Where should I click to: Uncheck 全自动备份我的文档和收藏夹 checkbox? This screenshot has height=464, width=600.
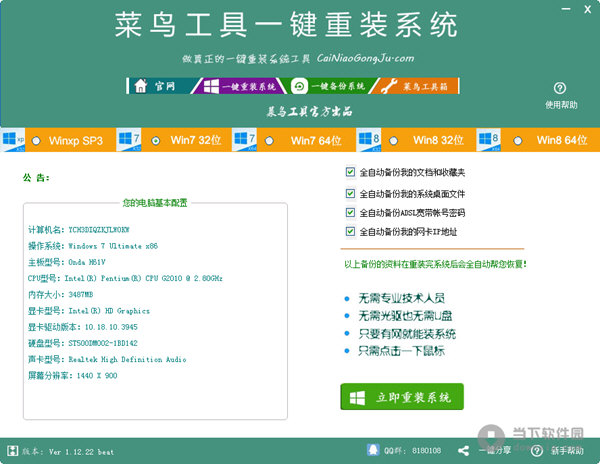coord(350,172)
